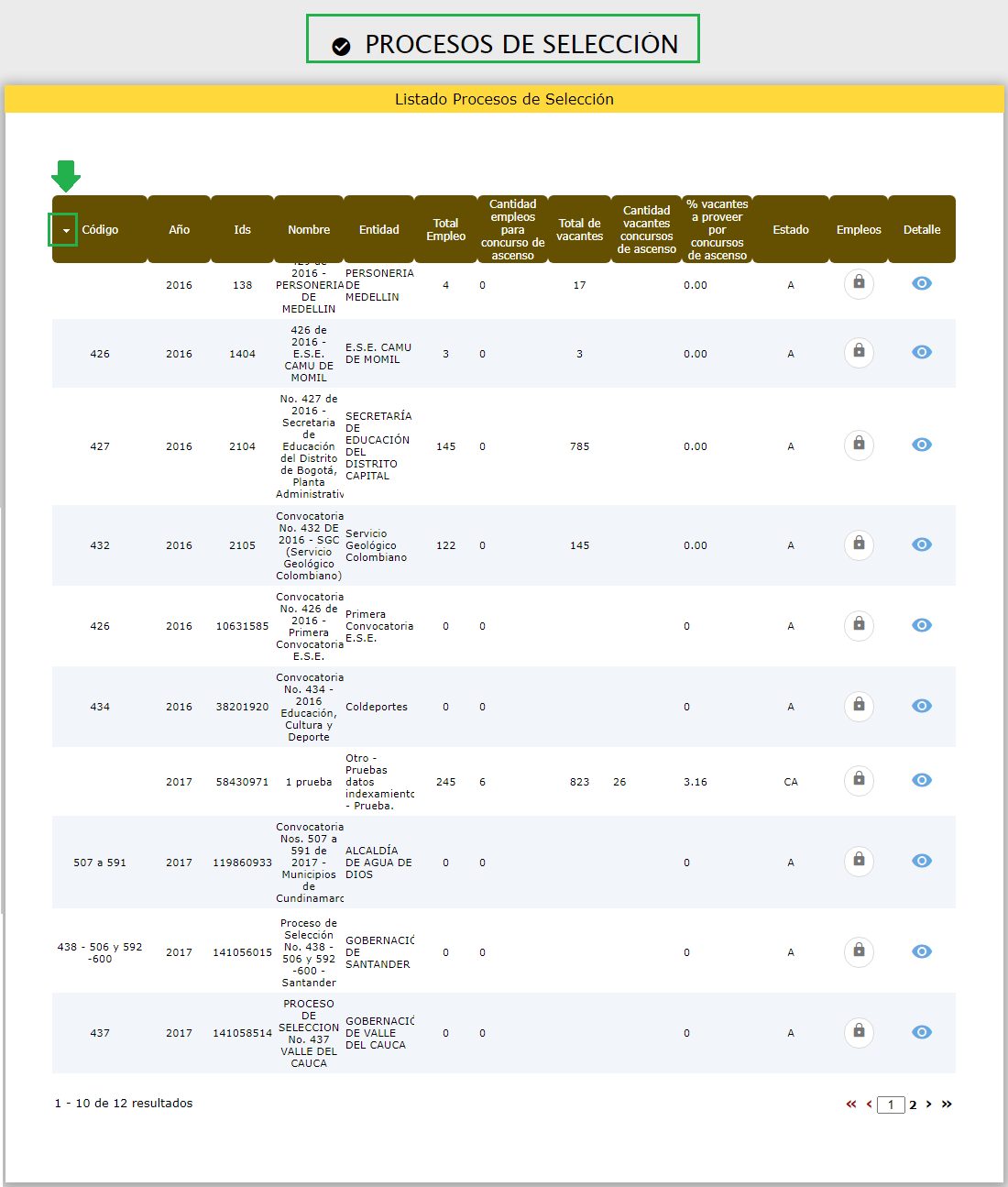Screen dimensions: 1008x1187
Task: Open empleos lock for ALCALDÍA DE AGUA DE DIOS
Action: tap(859, 861)
